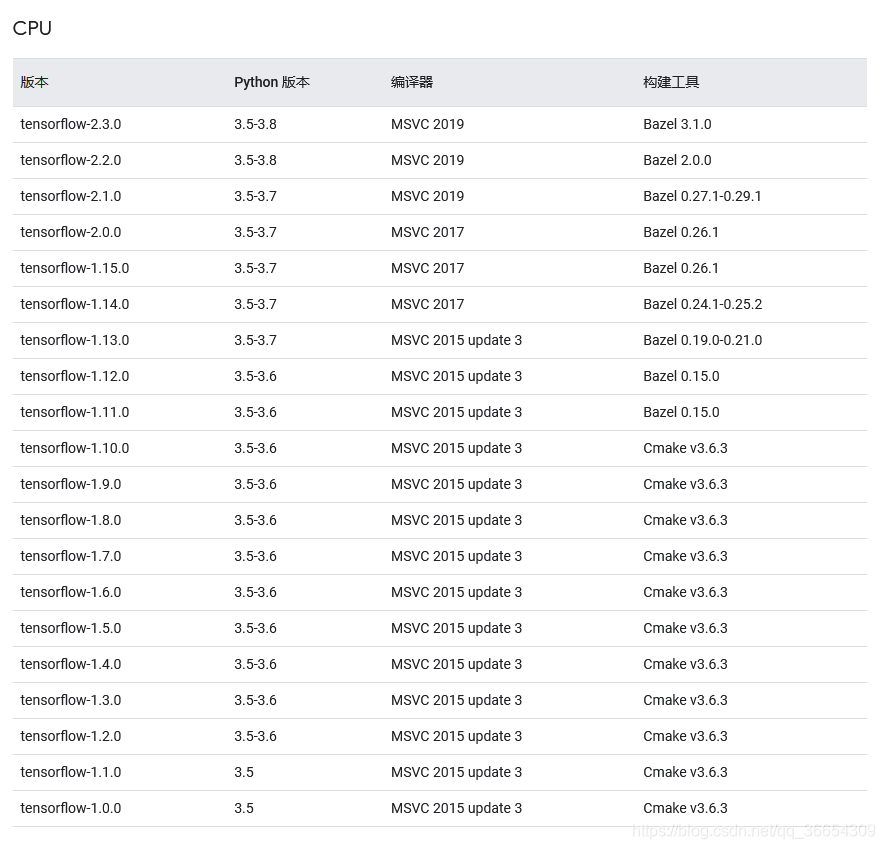
Task: Click the tensorflow-1.7.0 version cell
Action: (71, 557)
